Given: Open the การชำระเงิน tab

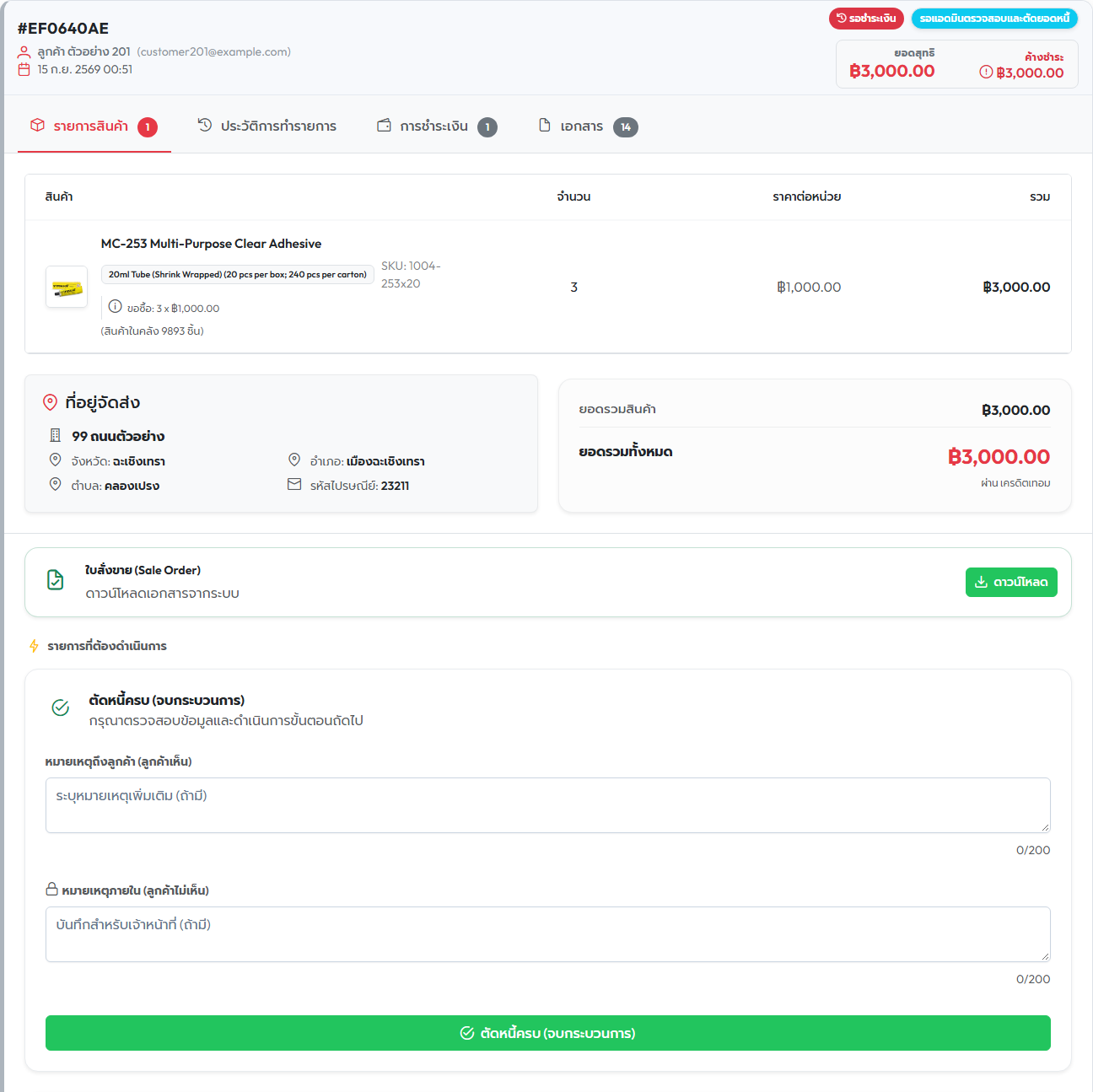Looking at the screenshot, I should click(436, 126).
